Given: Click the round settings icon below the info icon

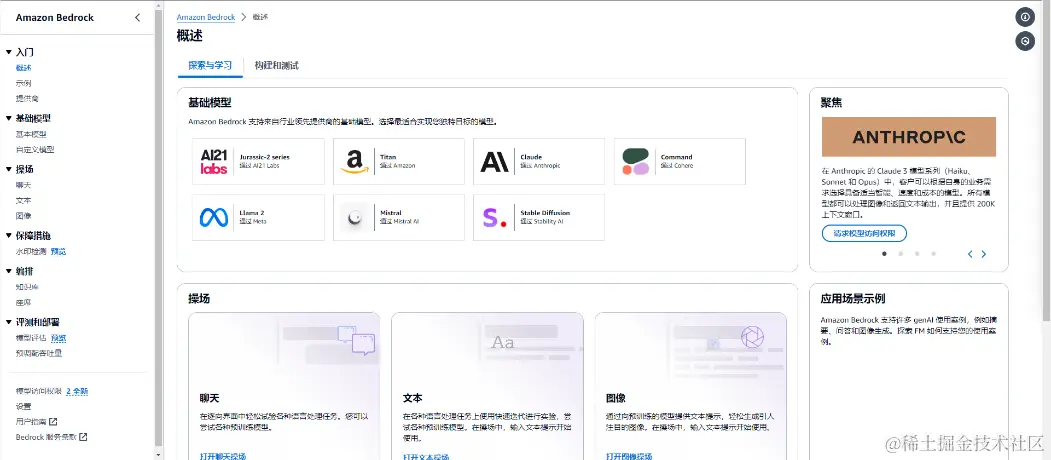Looking at the screenshot, I should point(1025,42).
